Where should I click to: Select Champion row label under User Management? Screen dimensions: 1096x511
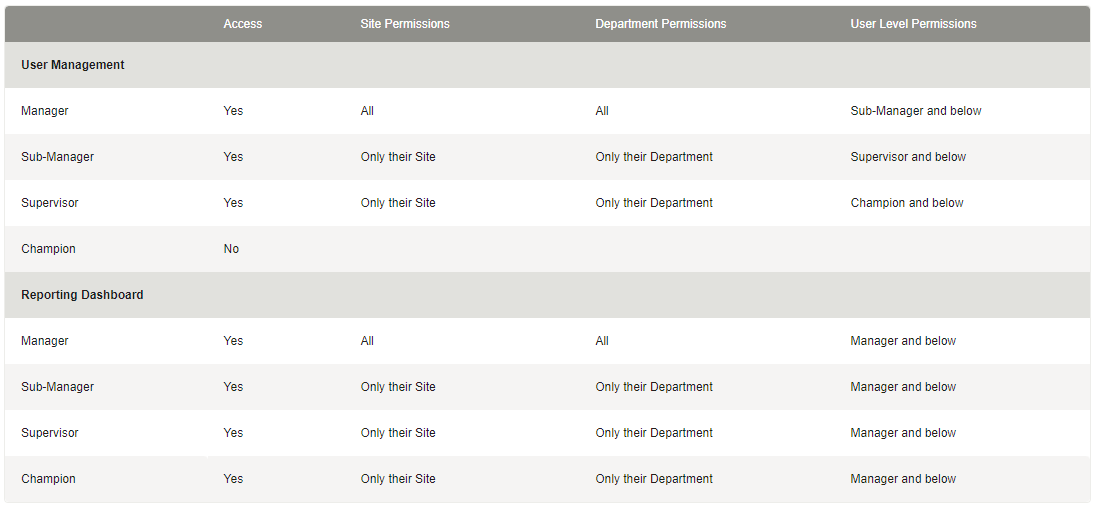point(48,249)
